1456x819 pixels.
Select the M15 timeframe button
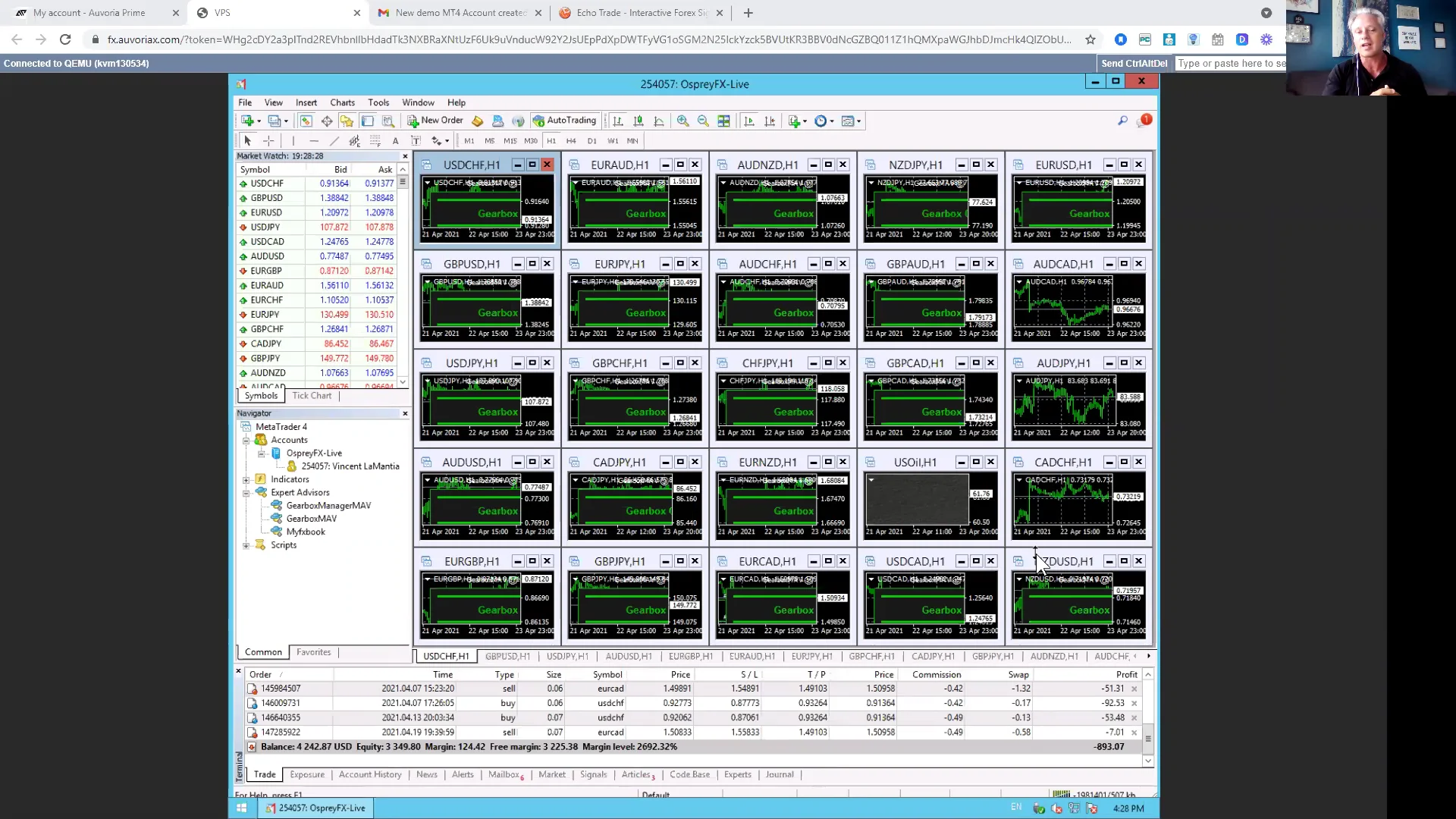click(x=510, y=140)
